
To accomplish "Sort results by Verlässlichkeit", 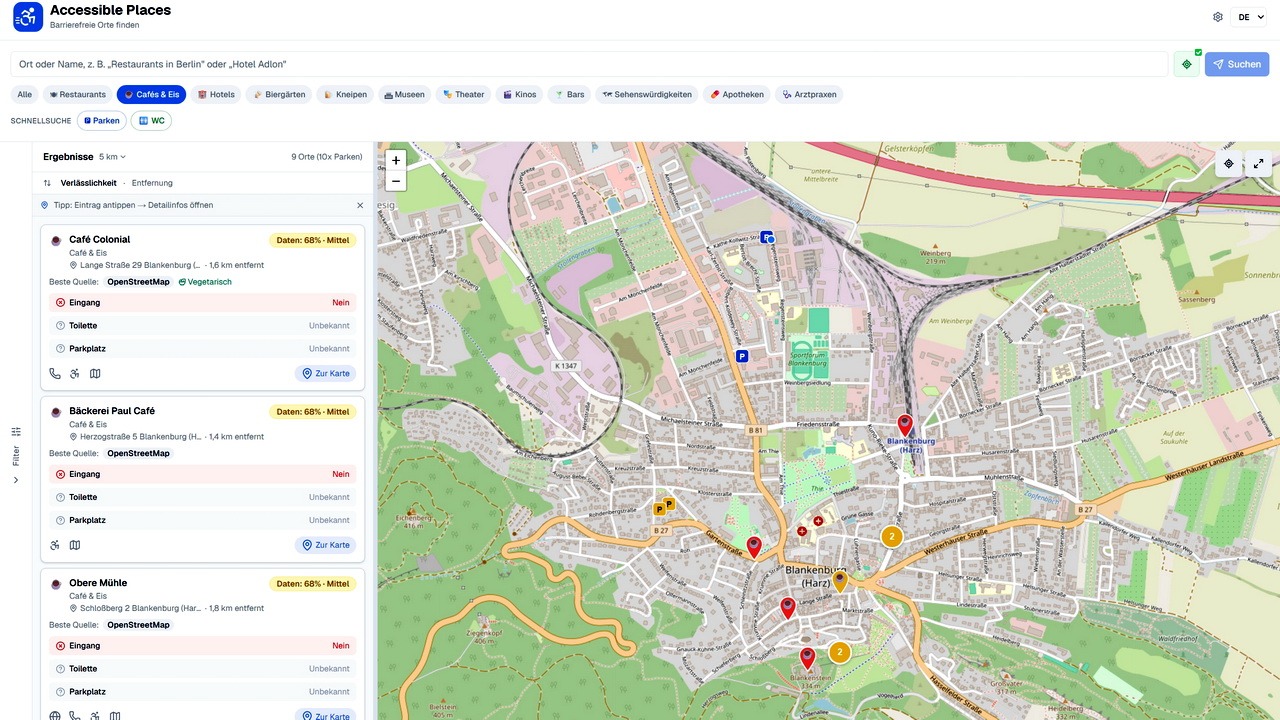I will tap(88, 183).
